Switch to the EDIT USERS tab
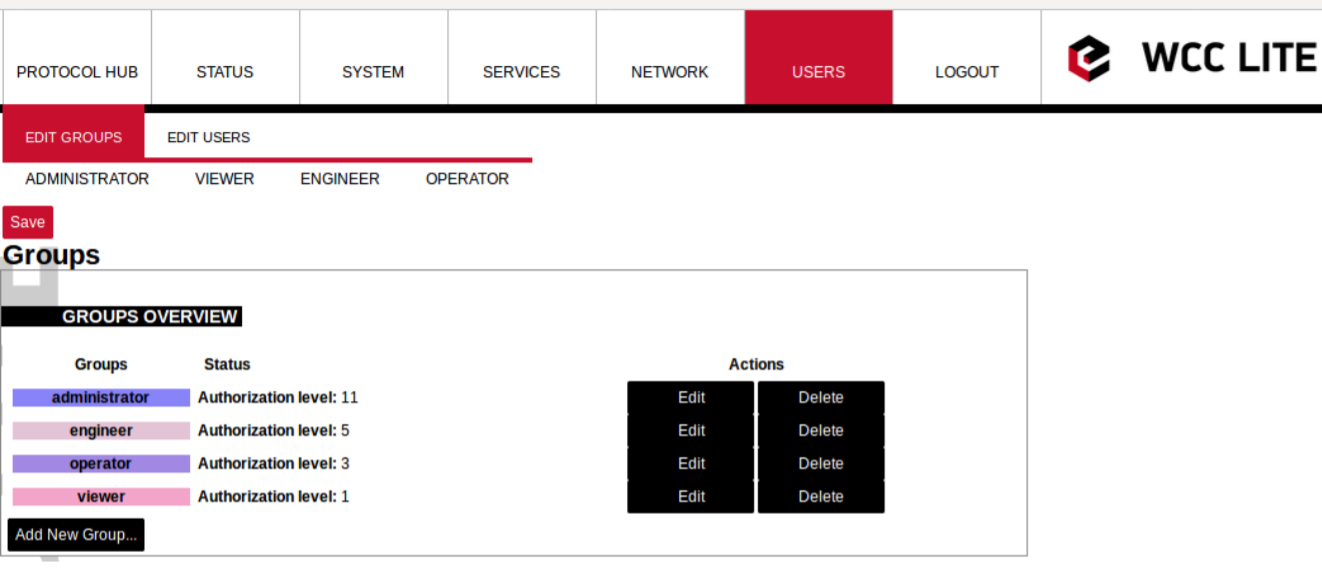Image resolution: width=1322 pixels, height=582 pixels. (208, 137)
